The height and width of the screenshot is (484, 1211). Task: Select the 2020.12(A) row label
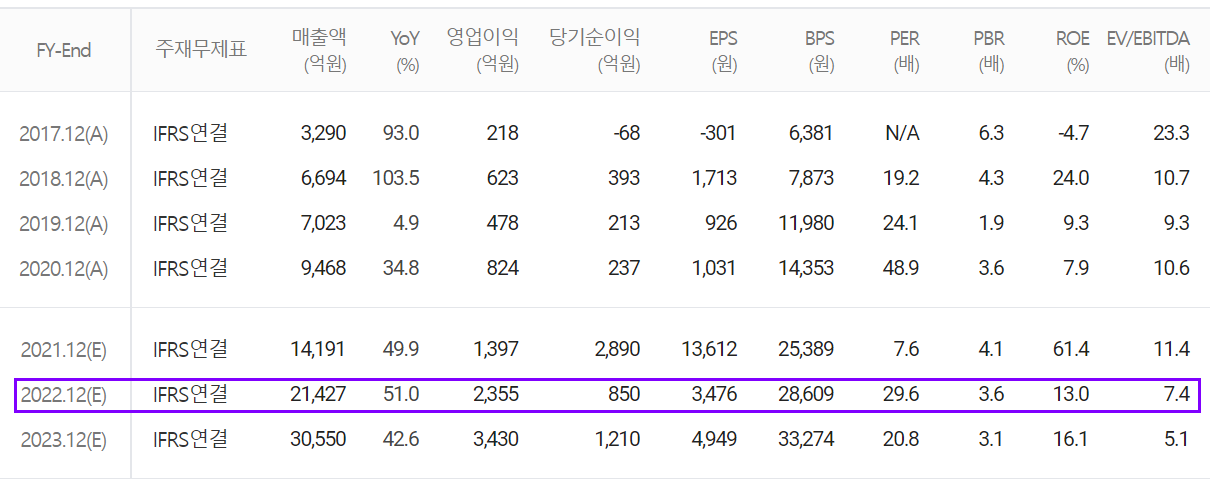[64, 268]
